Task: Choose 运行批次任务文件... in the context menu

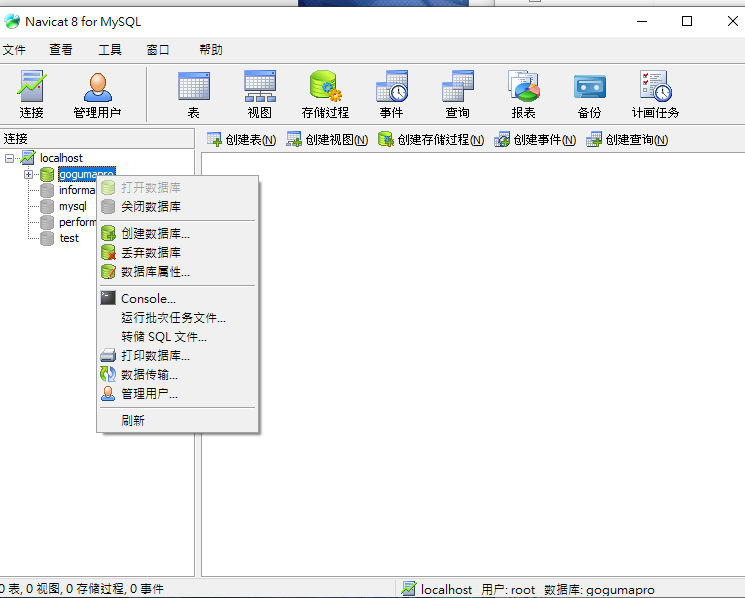Action: (x=178, y=317)
